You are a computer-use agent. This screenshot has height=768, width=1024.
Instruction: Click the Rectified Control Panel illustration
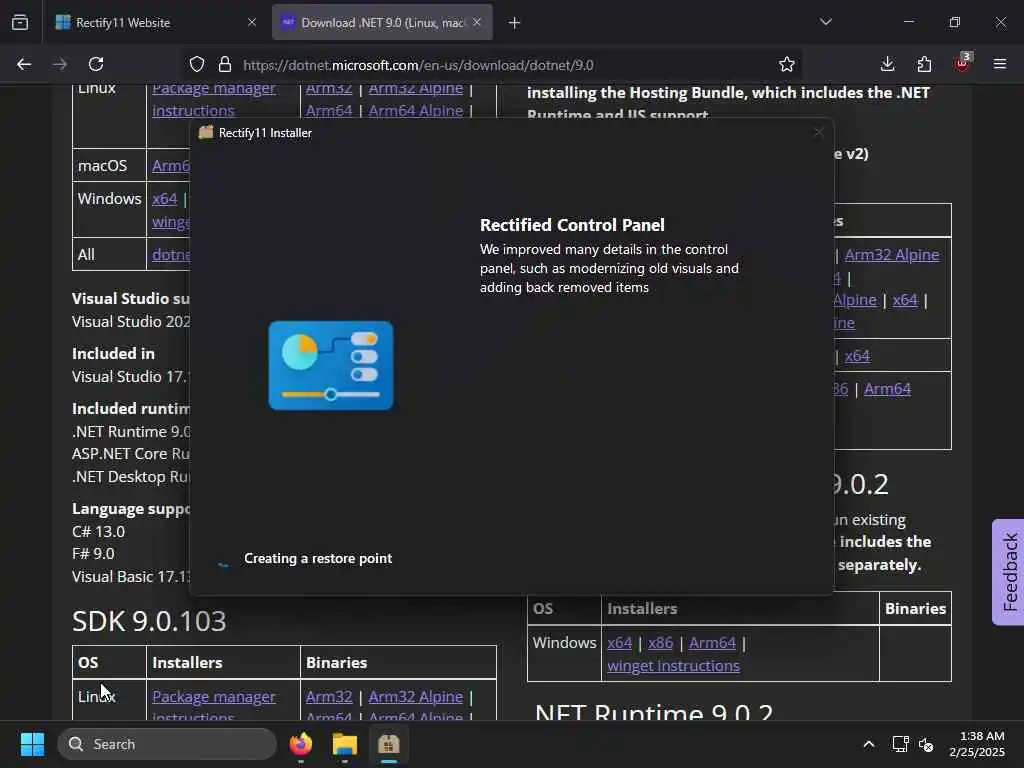click(x=331, y=366)
